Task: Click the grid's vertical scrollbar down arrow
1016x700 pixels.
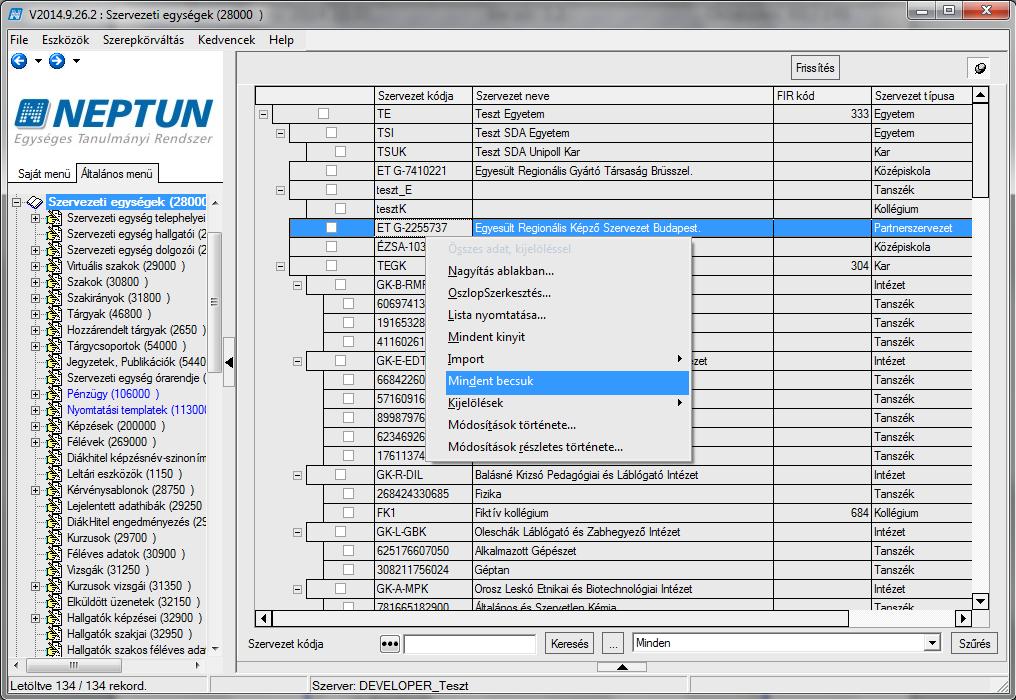Action: pyautogui.click(x=980, y=601)
